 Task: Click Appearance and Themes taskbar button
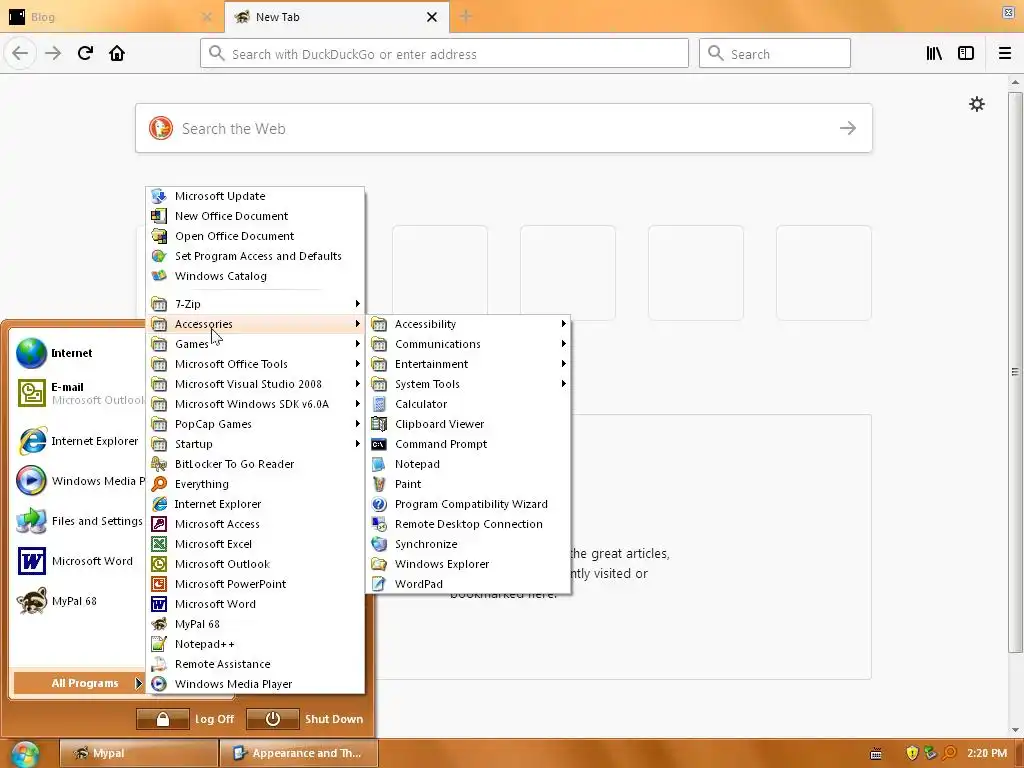pyautogui.click(x=298, y=753)
